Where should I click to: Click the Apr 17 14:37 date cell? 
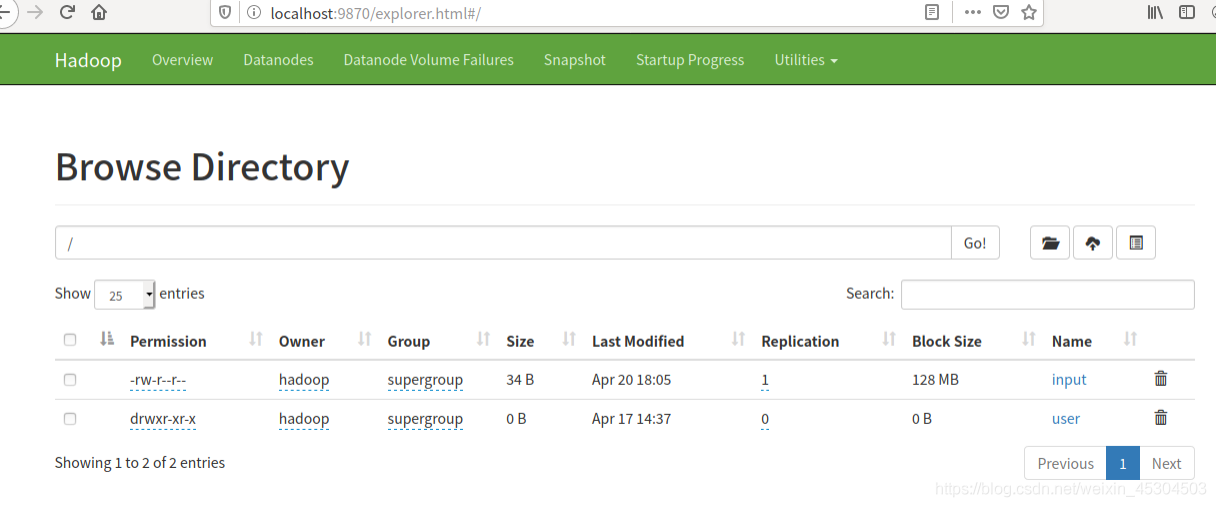click(x=631, y=419)
